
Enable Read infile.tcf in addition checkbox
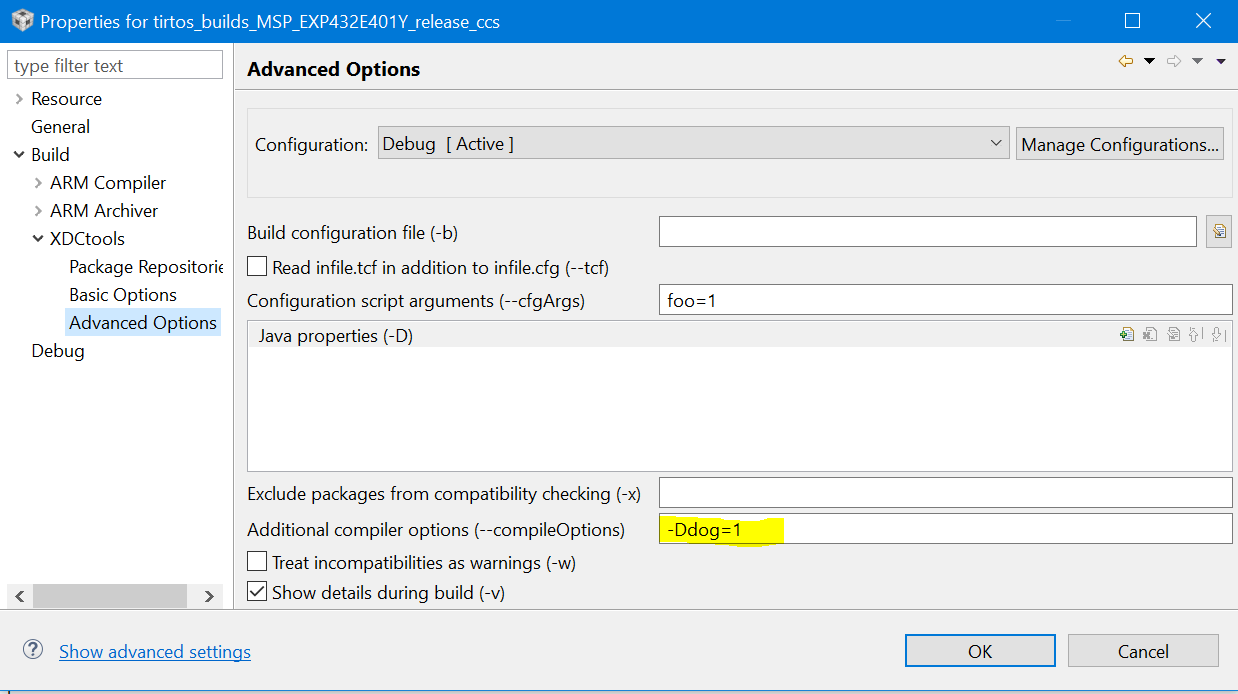click(258, 267)
